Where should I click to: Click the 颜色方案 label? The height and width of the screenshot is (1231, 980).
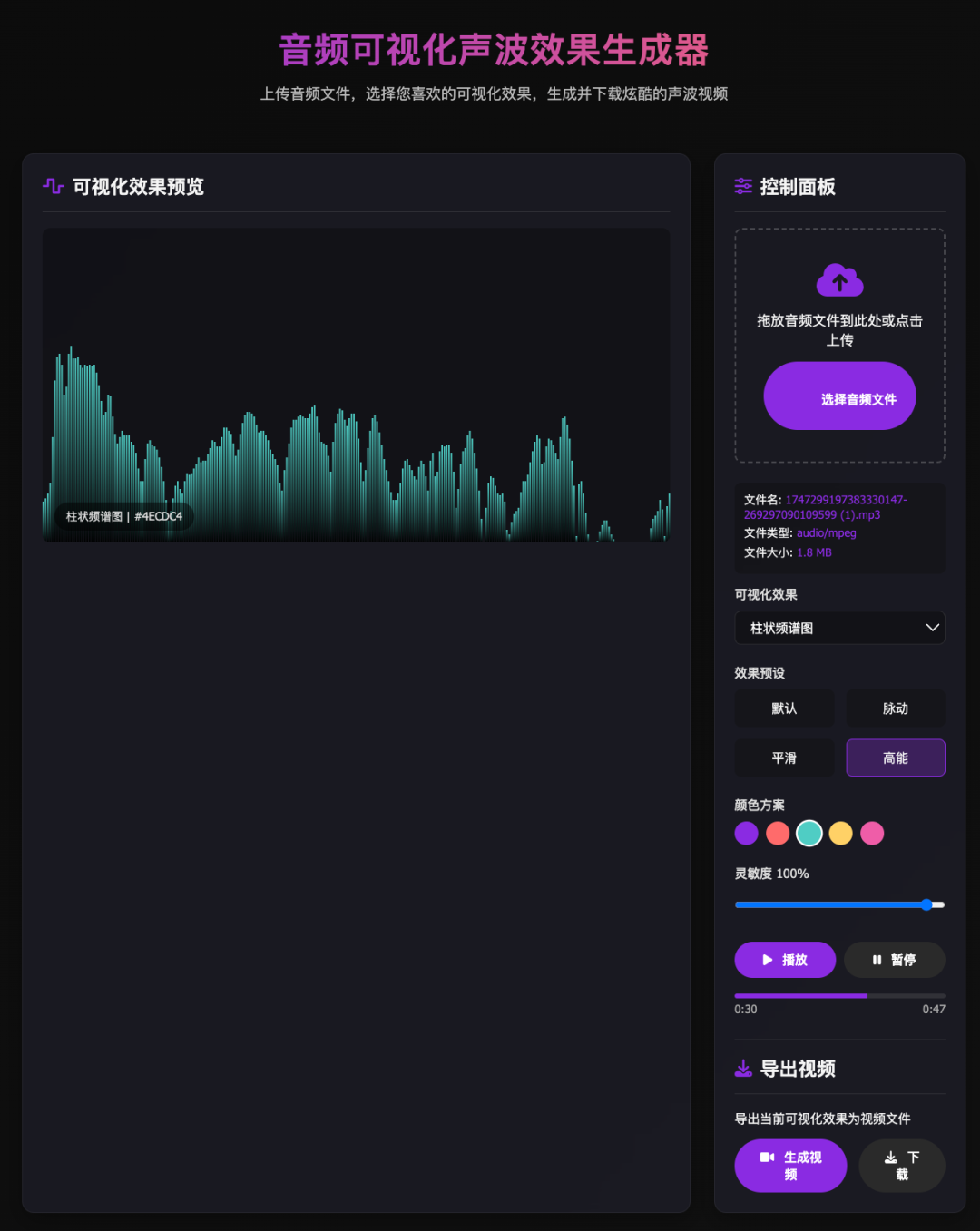[x=759, y=805]
